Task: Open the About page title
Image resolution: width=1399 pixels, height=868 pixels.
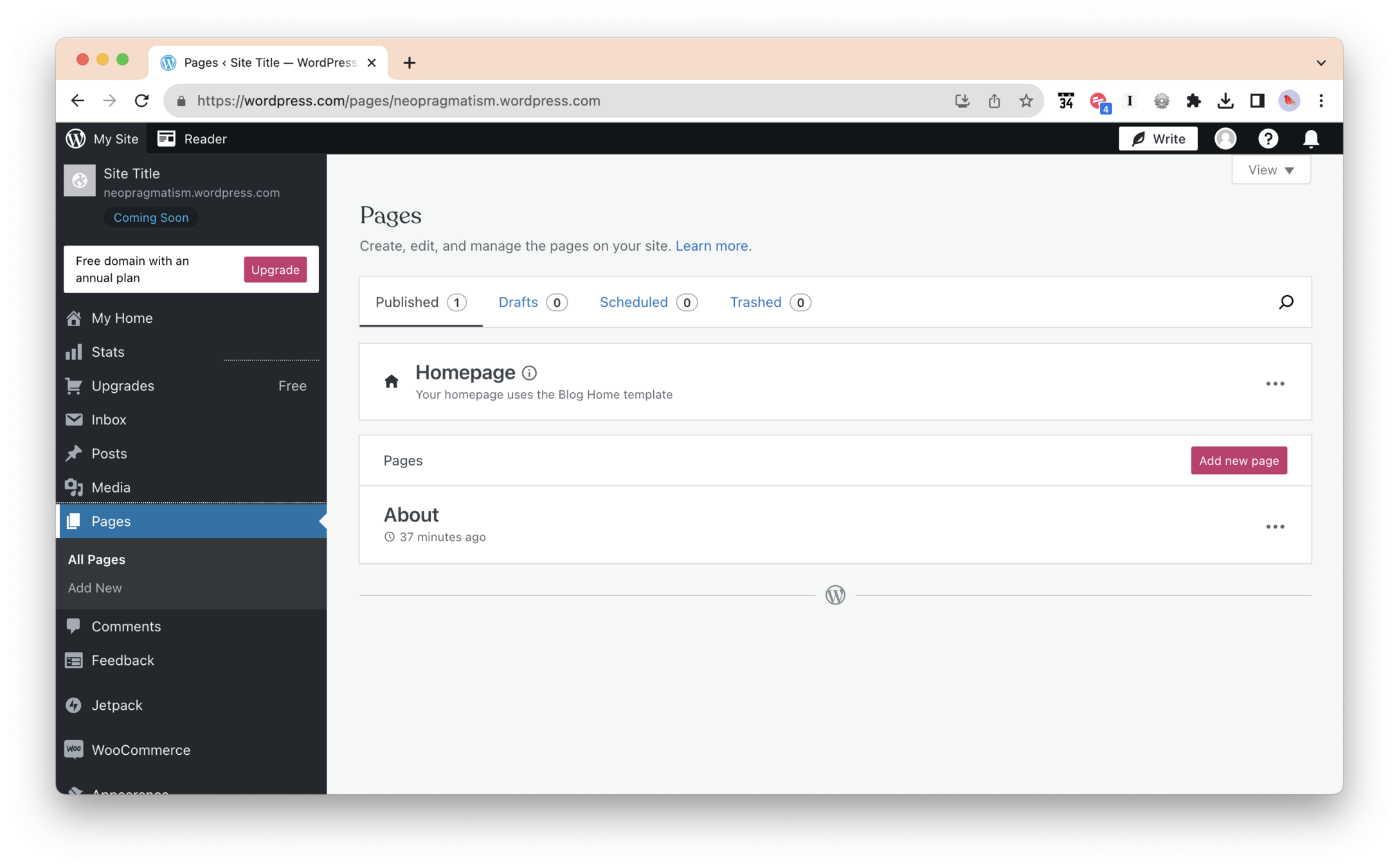Action: (411, 515)
